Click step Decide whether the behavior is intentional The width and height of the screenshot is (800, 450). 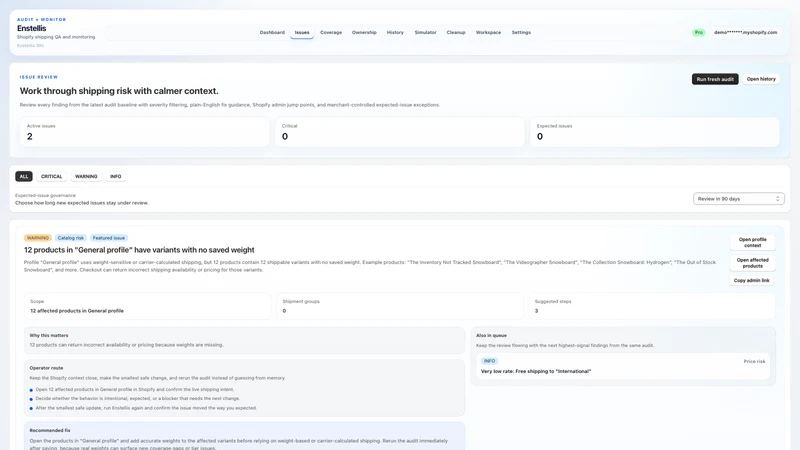138,398
